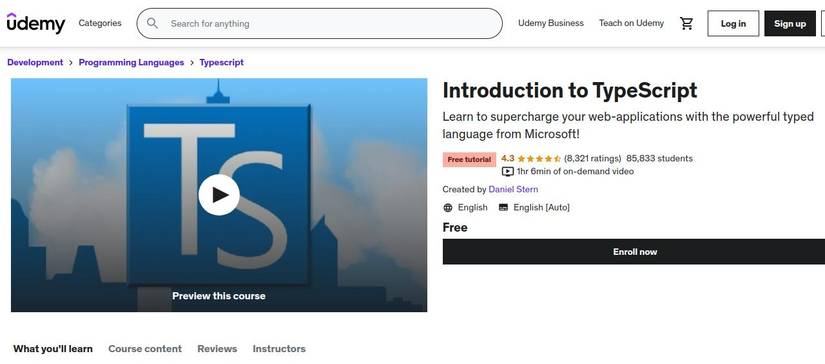Open the shopping cart icon
The width and height of the screenshot is (825, 364).
687,23
